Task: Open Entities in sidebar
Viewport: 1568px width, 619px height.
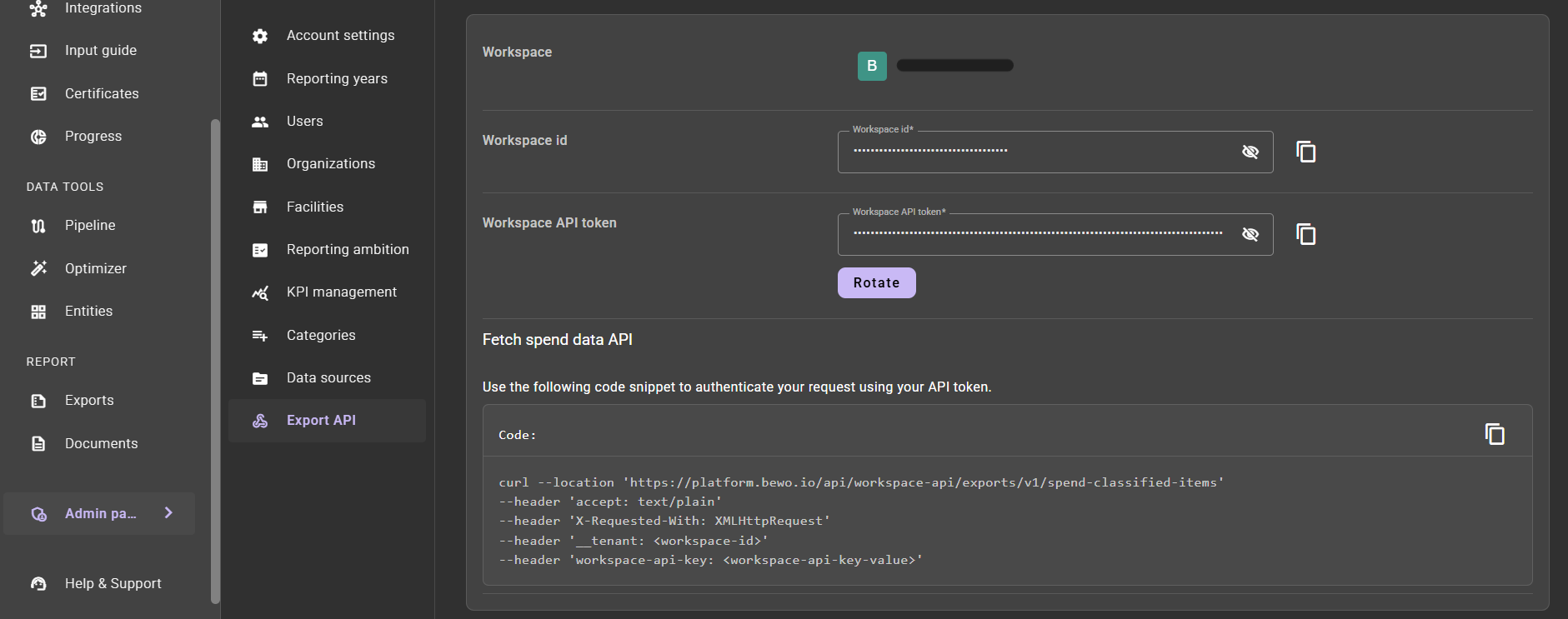Action: tap(88, 312)
